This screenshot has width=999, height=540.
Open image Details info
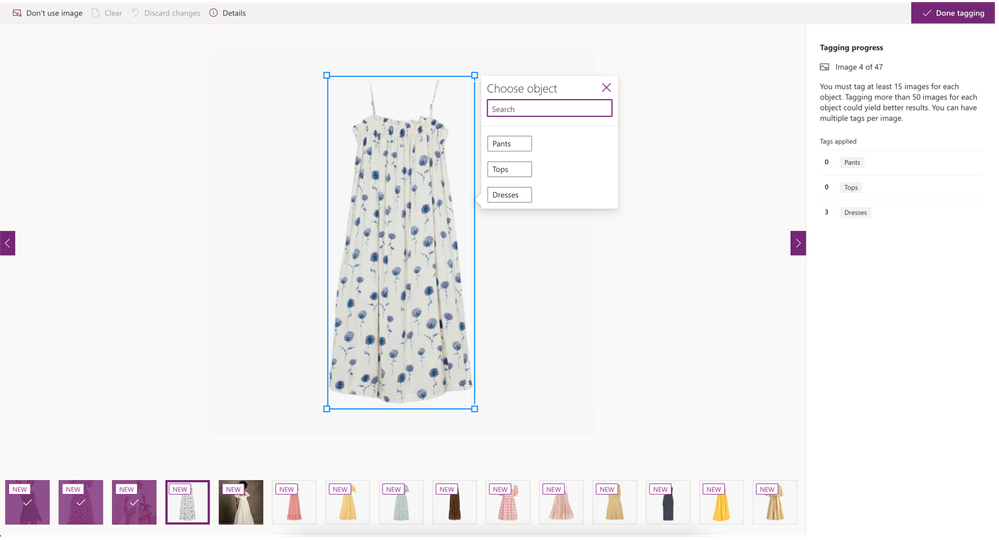point(227,13)
